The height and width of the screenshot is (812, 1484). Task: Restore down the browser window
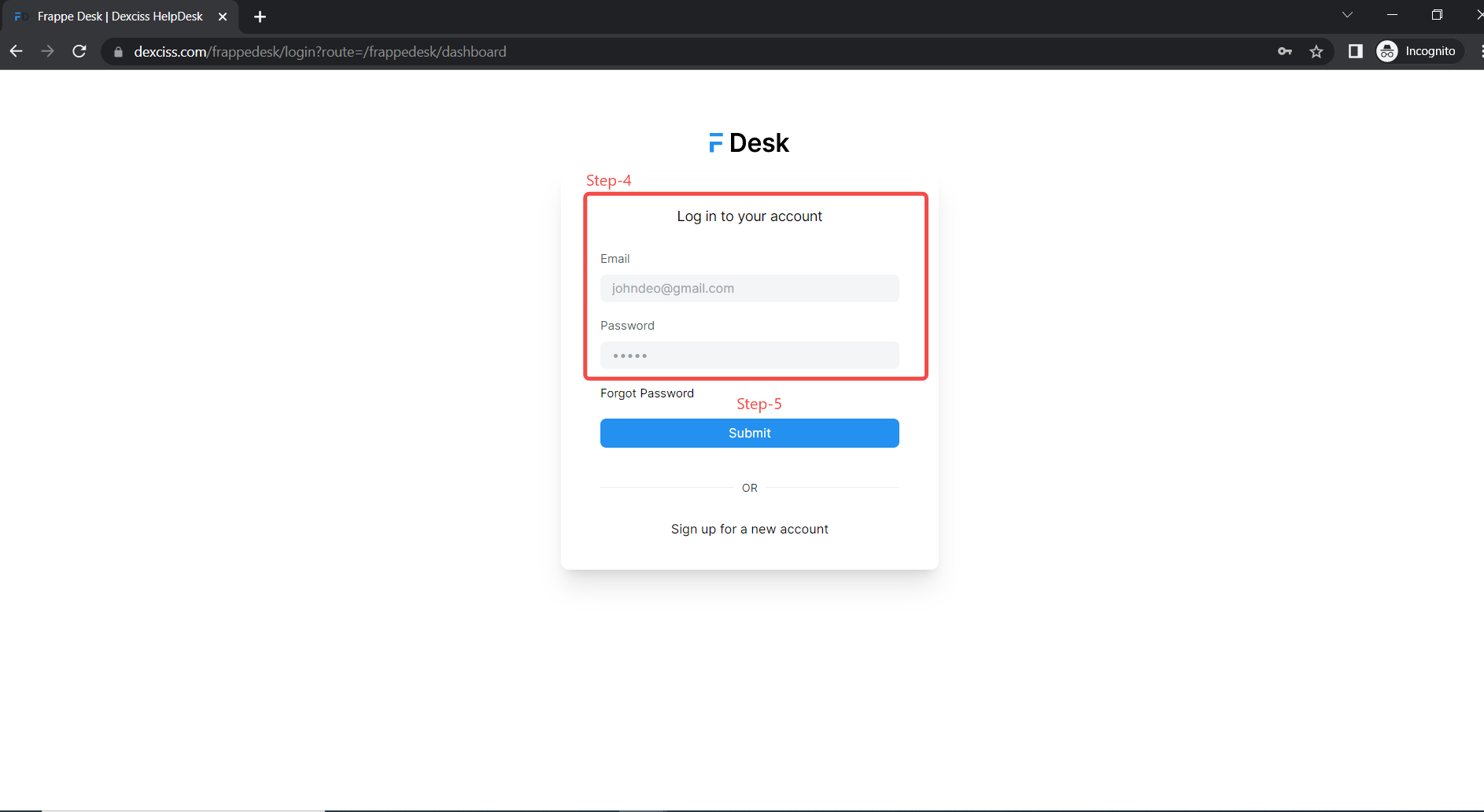[x=1437, y=15]
